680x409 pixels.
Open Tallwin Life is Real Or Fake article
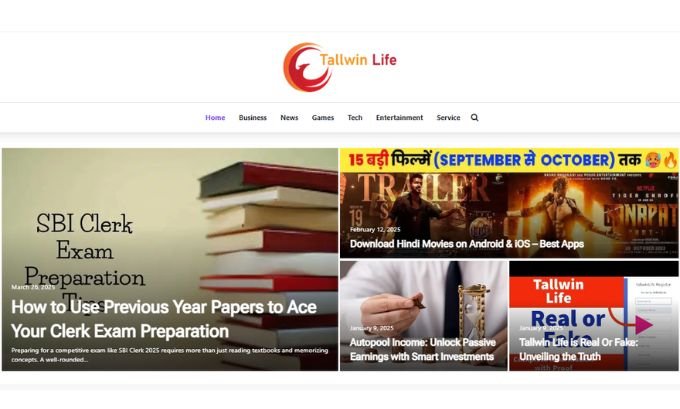(x=579, y=349)
